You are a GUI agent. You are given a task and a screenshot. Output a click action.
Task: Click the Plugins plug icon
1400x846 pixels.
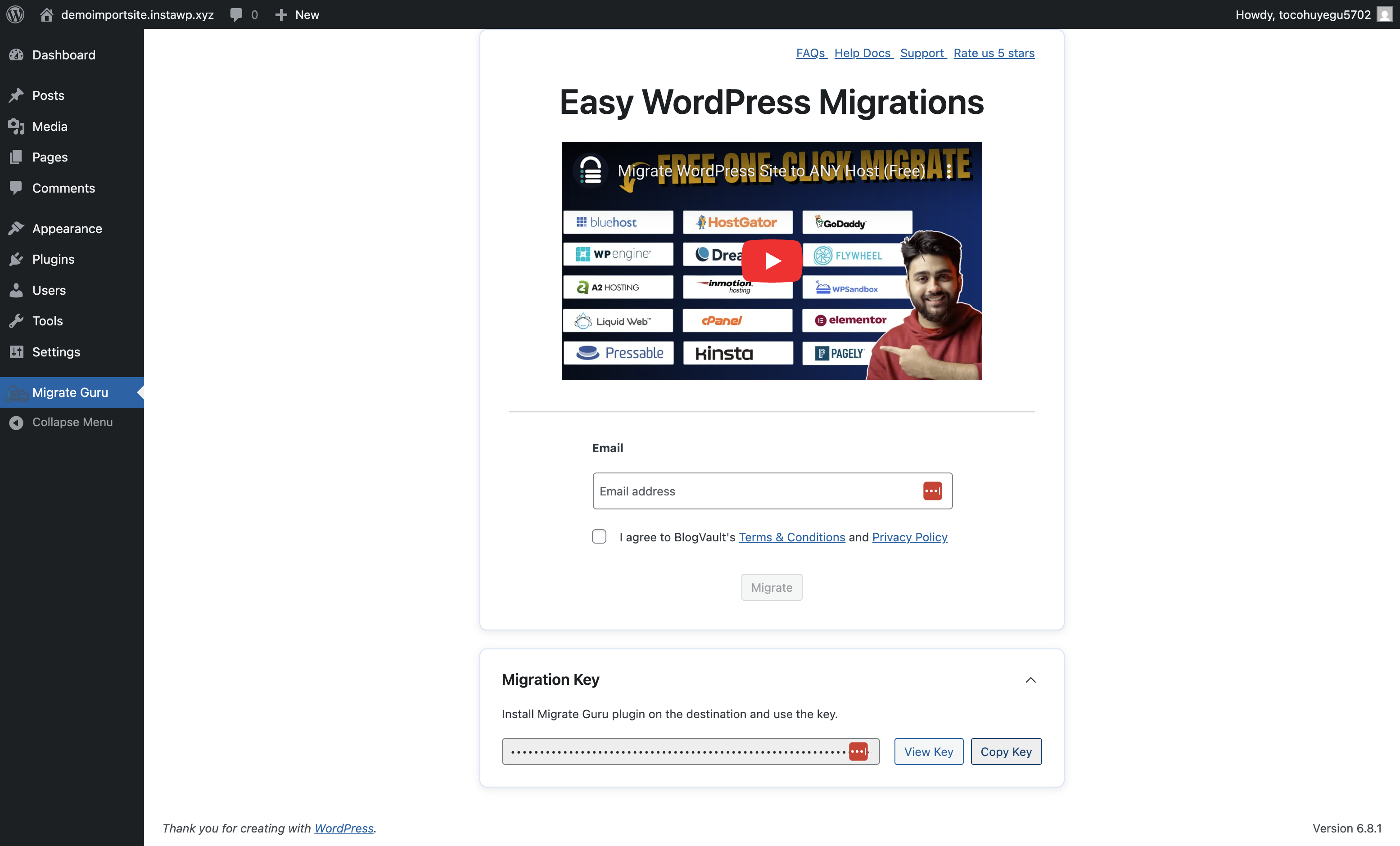tap(16, 259)
